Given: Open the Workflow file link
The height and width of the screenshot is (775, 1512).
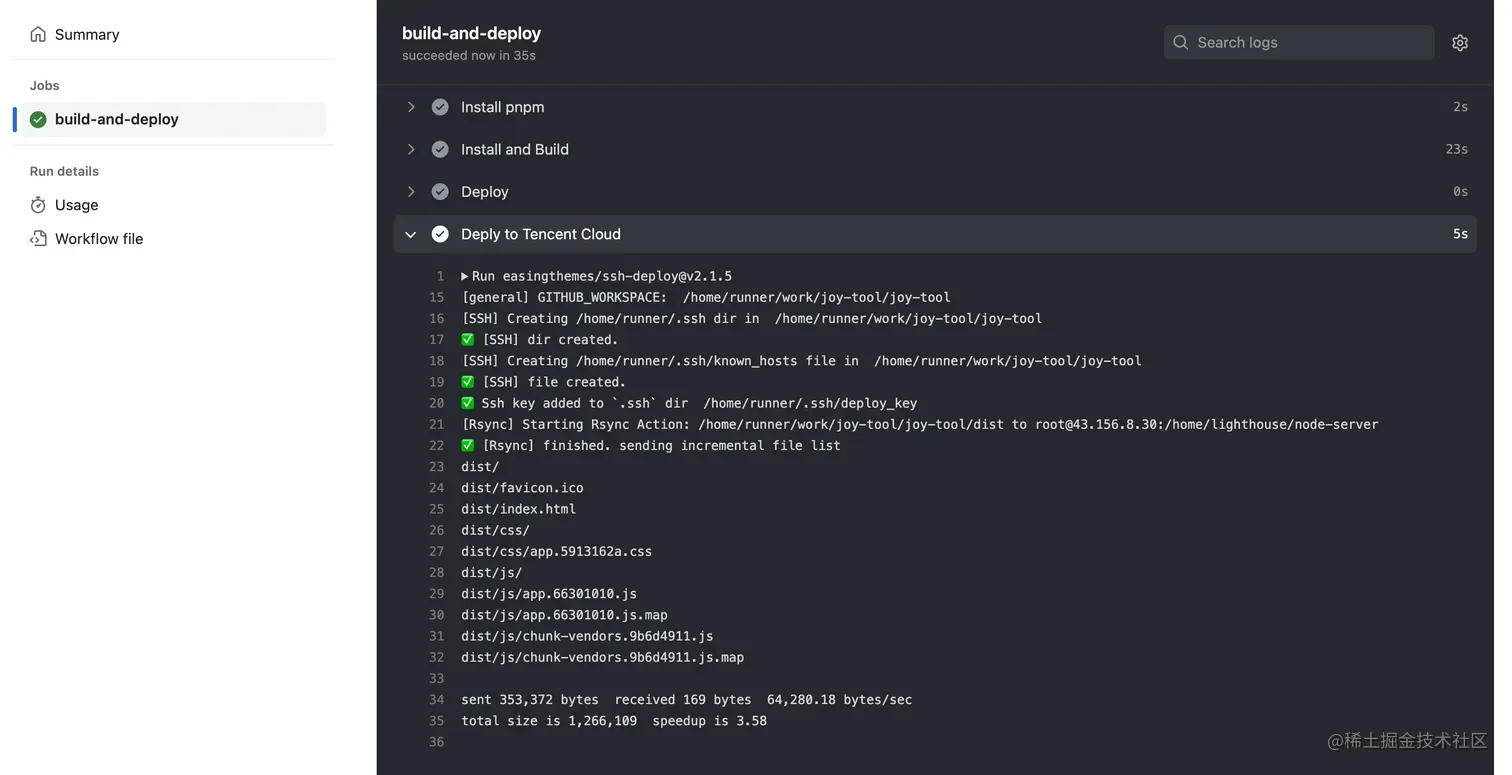Looking at the screenshot, I should [x=99, y=239].
